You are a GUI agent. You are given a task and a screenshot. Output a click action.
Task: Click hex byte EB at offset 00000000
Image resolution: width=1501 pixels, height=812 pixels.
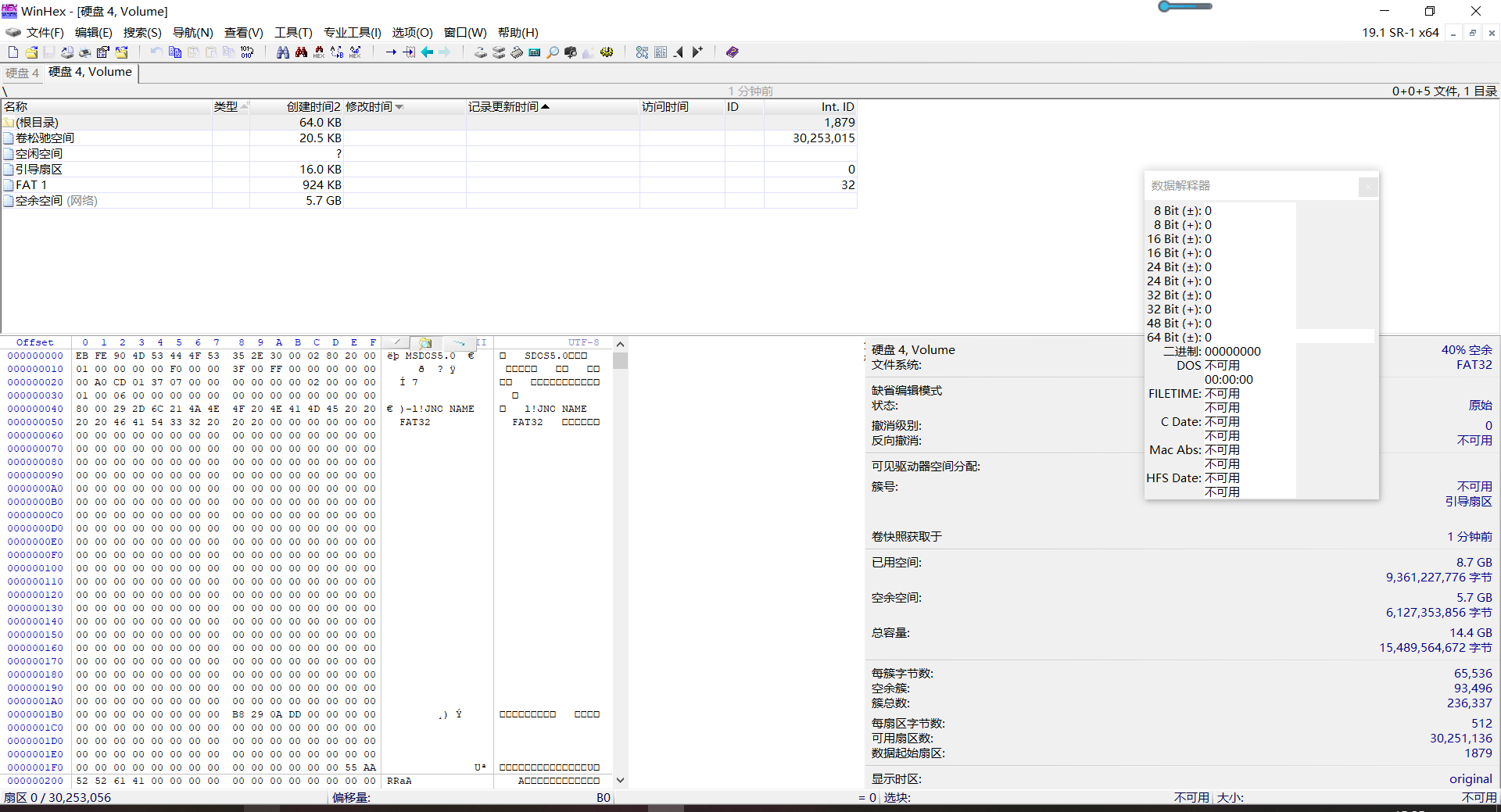(82, 356)
